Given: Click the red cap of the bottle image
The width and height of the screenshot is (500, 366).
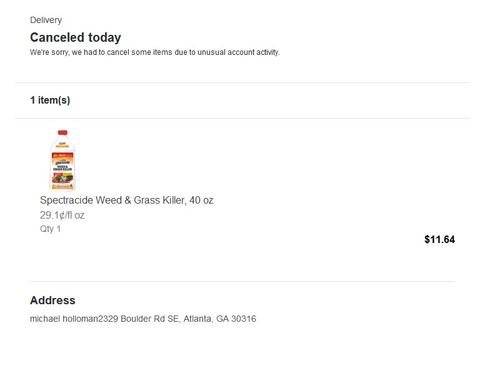Looking at the screenshot, I should point(62,132).
